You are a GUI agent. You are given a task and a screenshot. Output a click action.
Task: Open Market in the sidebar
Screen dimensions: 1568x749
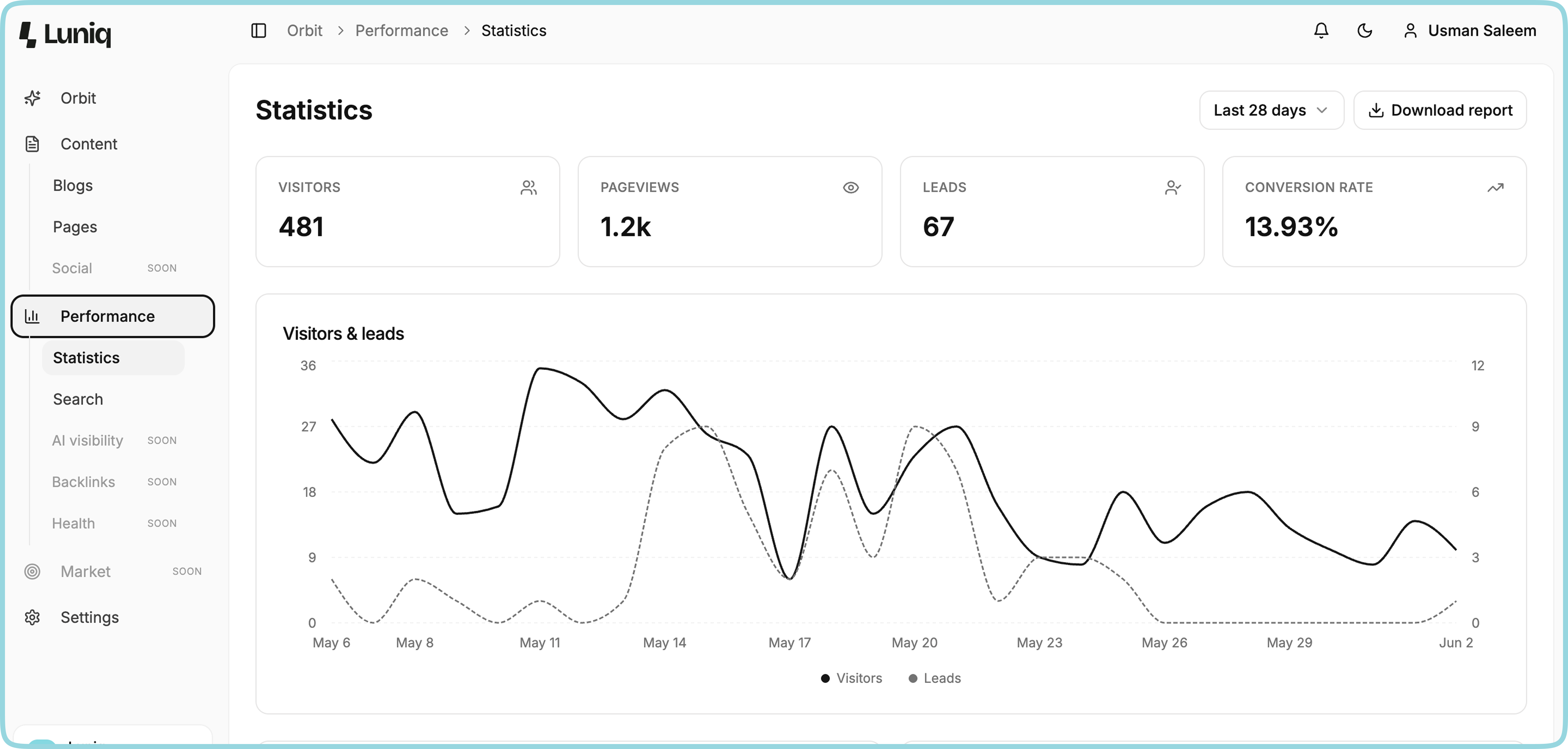tap(112, 571)
